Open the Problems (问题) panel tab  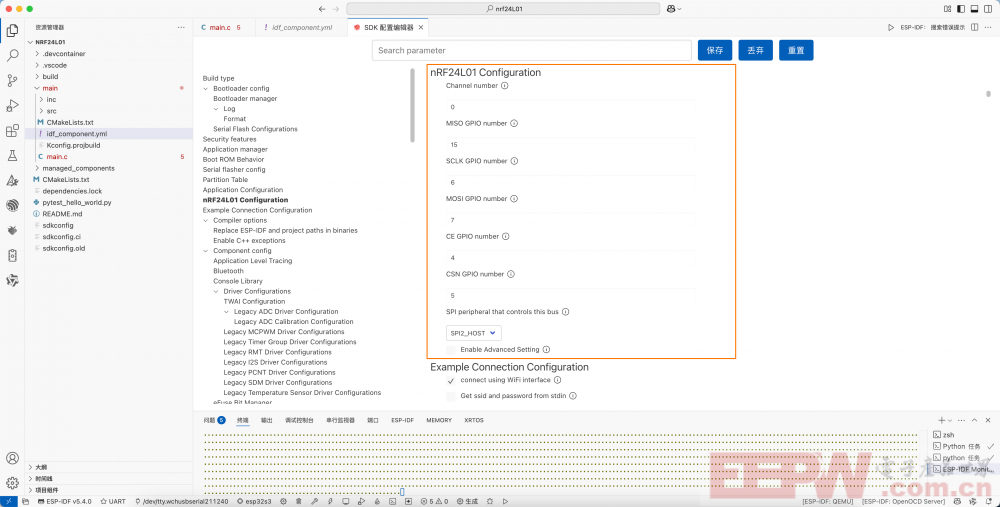click(x=214, y=420)
